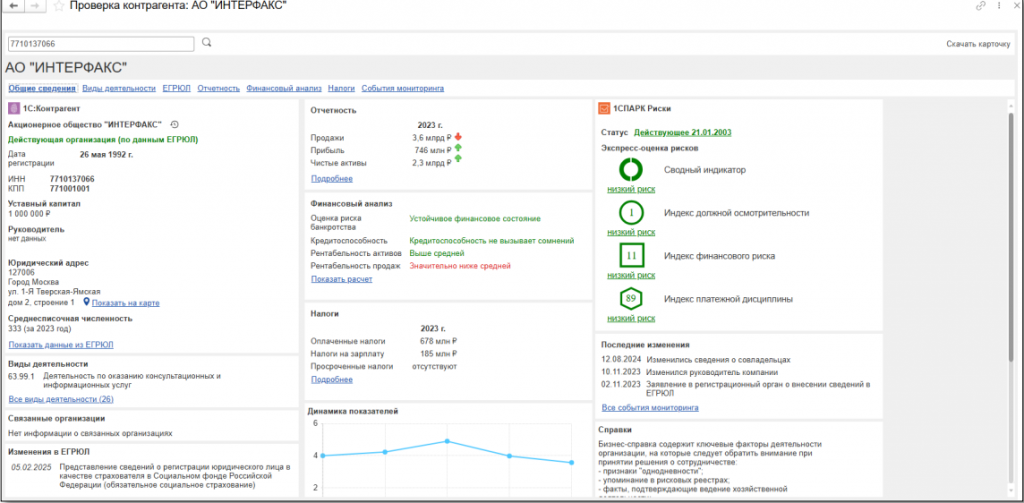Click Просроченные налоги value отсутствуют
This screenshot has height=503, width=1024.
tap(434, 366)
